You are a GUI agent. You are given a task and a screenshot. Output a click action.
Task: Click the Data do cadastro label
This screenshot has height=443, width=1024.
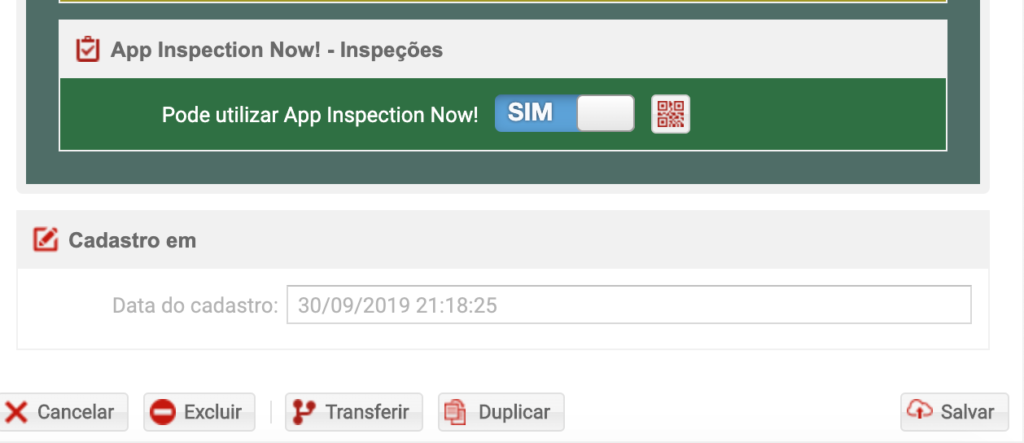tap(195, 305)
